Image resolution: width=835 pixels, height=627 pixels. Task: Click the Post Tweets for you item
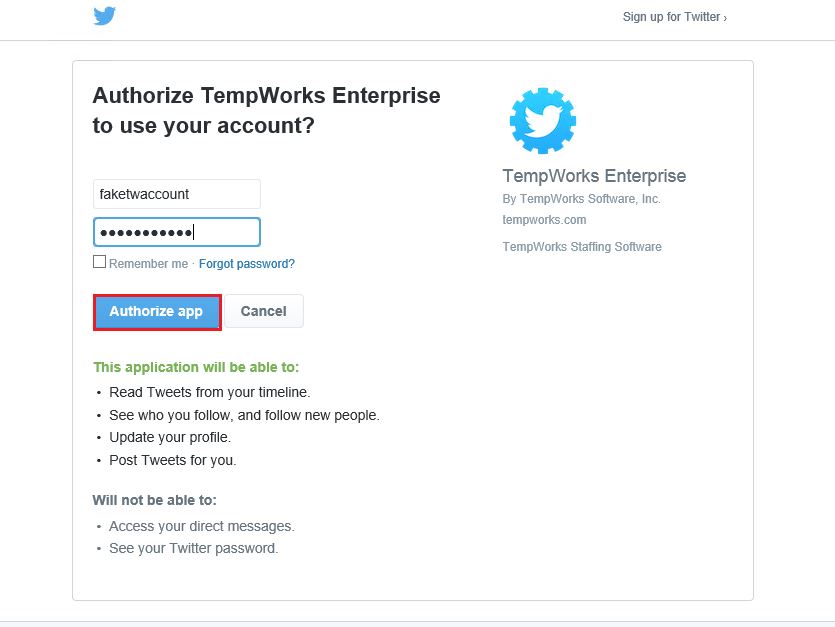pyautogui.click(x=172, y=460)
